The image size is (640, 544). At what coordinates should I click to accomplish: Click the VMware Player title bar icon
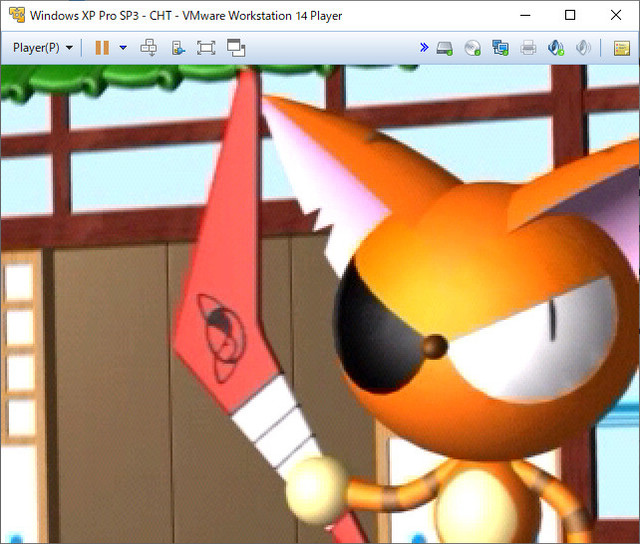tap(17, 15)
